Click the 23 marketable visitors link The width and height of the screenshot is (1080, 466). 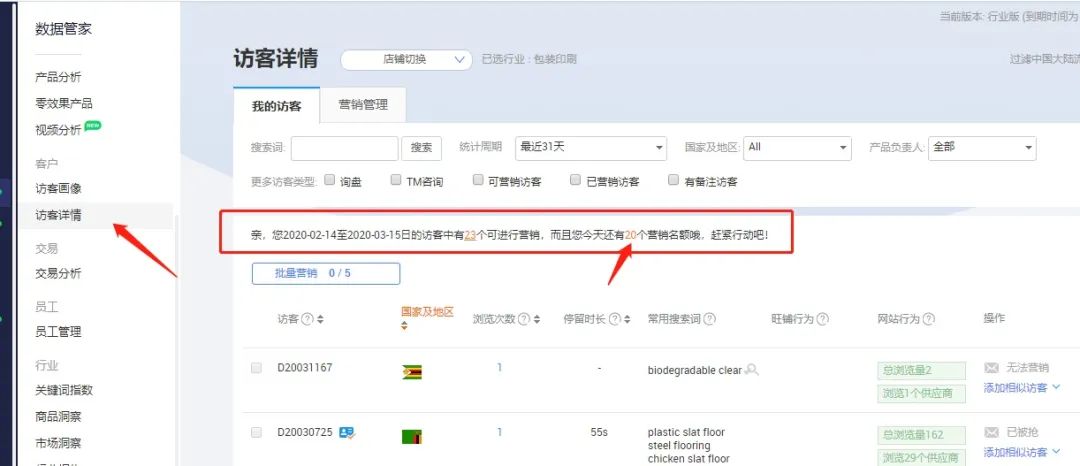[470, 235]
